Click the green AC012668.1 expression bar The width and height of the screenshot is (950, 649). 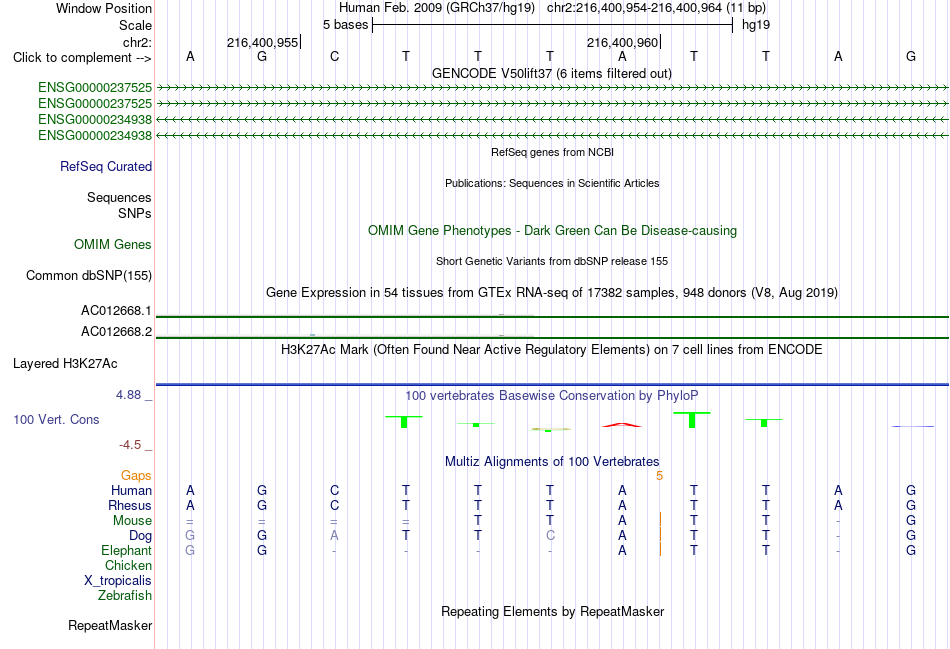click(x=552, y=316)
